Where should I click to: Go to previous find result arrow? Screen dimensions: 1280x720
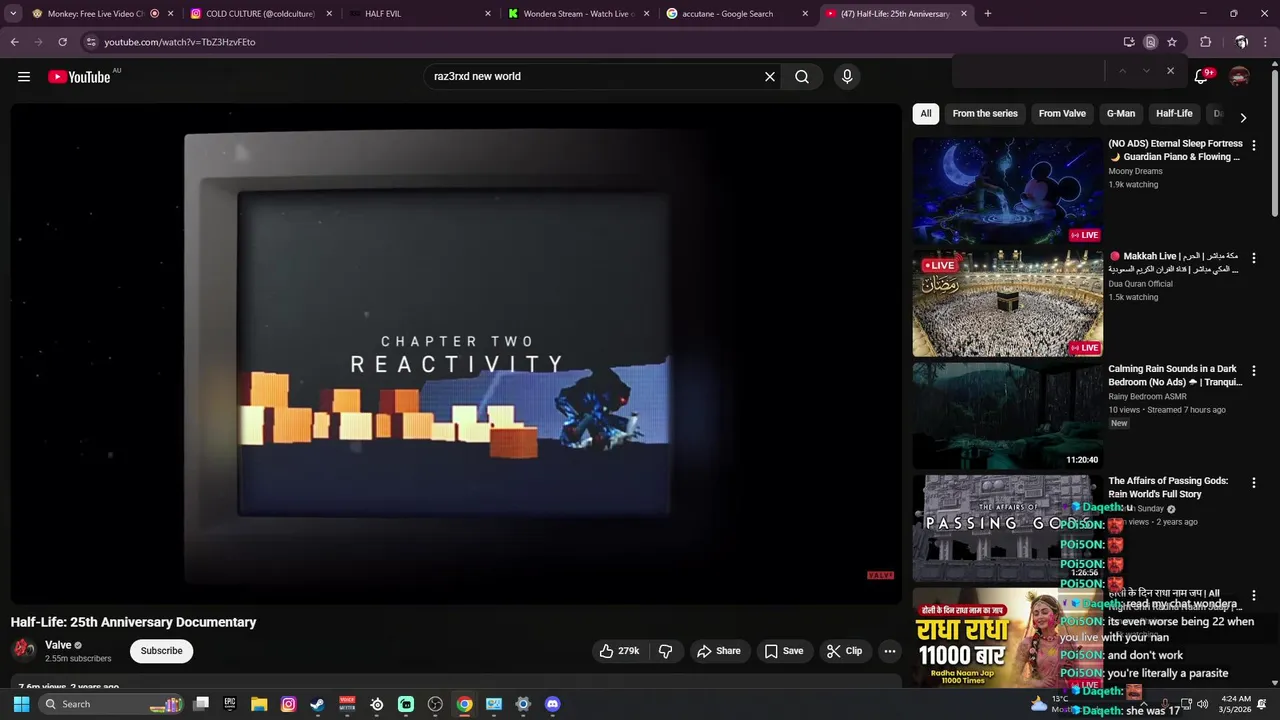tap(1122, 71)
